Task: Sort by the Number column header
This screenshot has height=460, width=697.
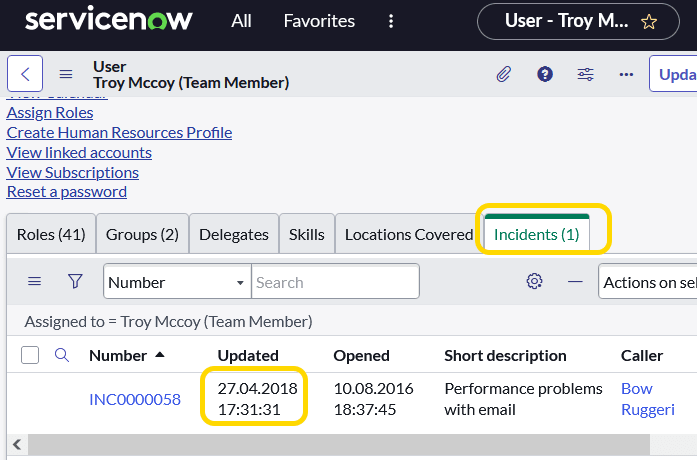Action: point(118,356)
